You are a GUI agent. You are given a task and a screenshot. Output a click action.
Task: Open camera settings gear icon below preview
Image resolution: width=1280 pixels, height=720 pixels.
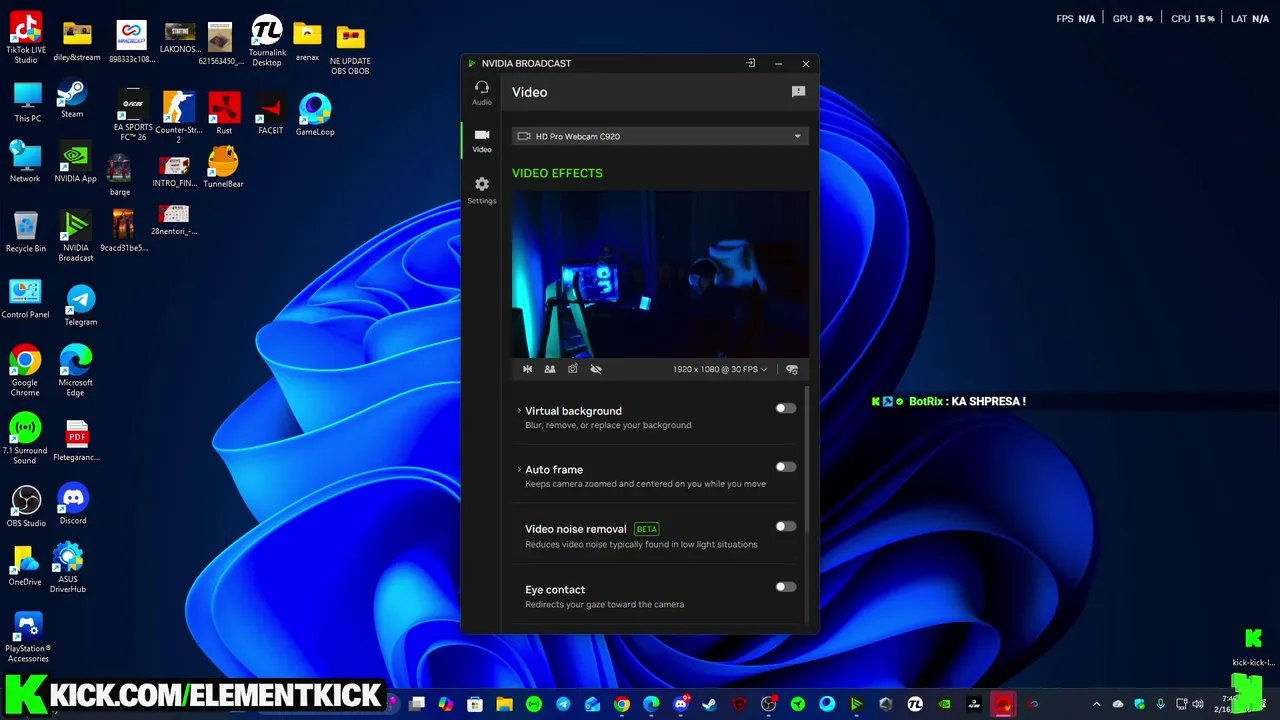pos(792,369)
